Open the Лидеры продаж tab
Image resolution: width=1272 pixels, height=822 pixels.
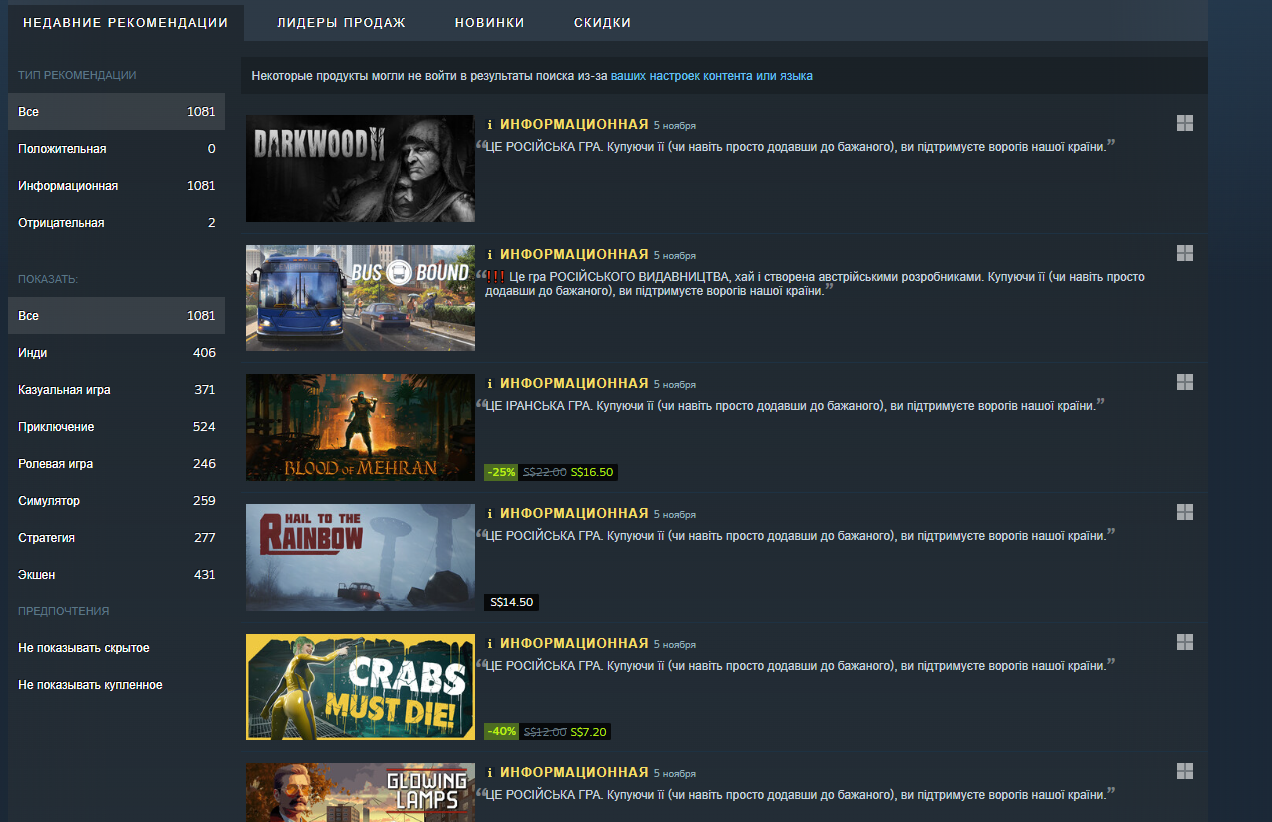pyautogui.click(x=341, y=23)
